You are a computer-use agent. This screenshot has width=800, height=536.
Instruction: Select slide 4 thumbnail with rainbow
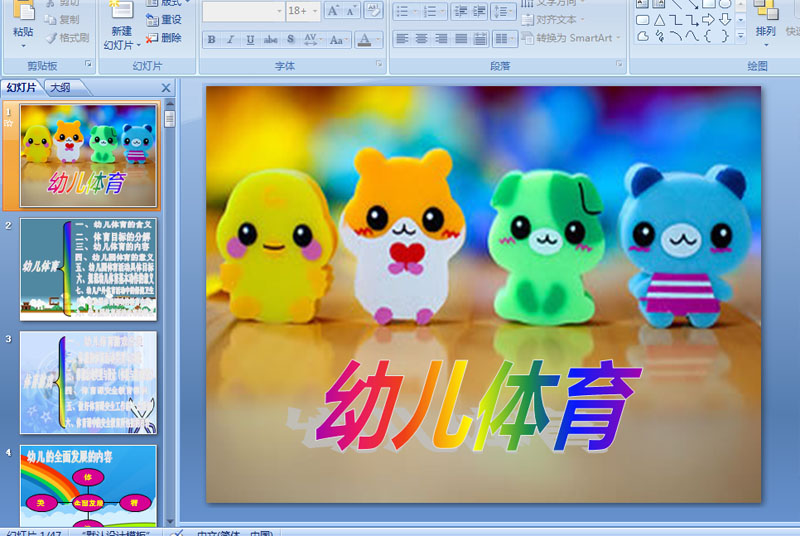tap(88, 486)
